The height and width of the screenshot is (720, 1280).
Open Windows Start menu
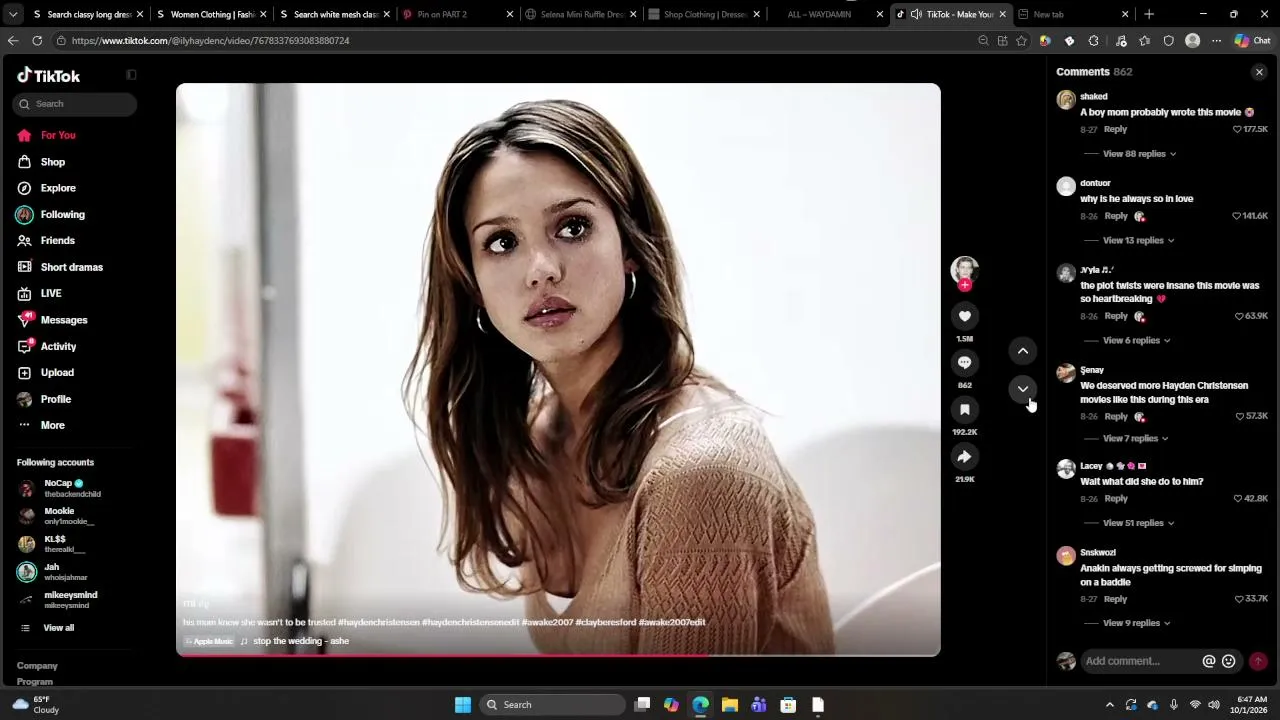(463, 705)
